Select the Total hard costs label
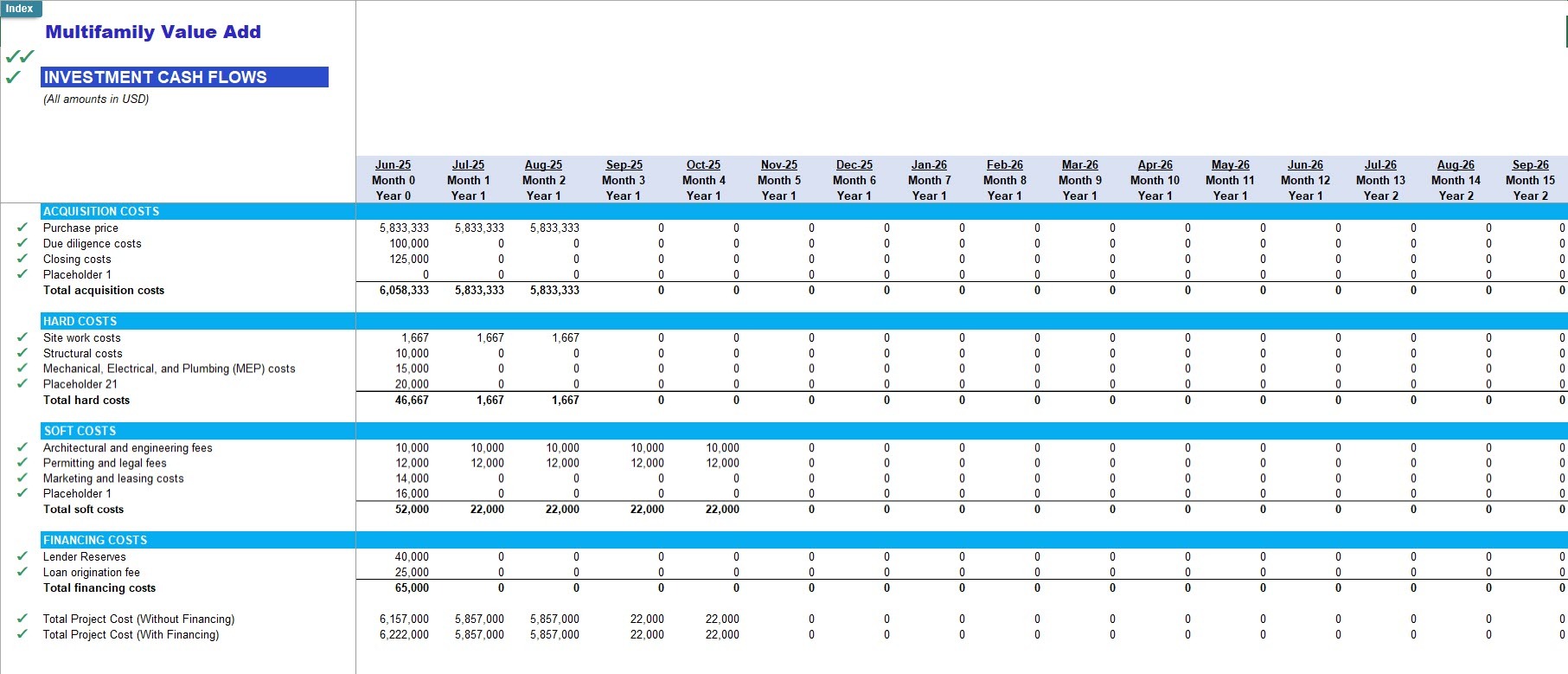 point(86,400)
